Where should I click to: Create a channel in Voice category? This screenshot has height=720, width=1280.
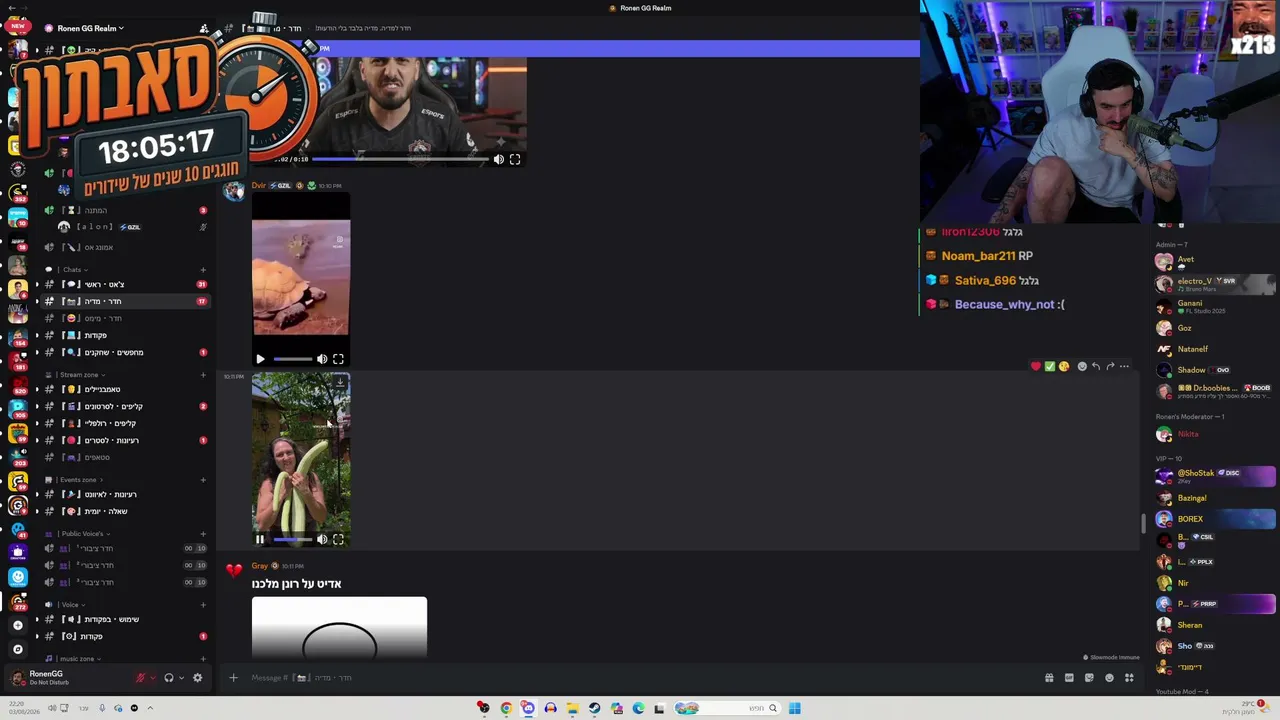(x=203, y=605)
